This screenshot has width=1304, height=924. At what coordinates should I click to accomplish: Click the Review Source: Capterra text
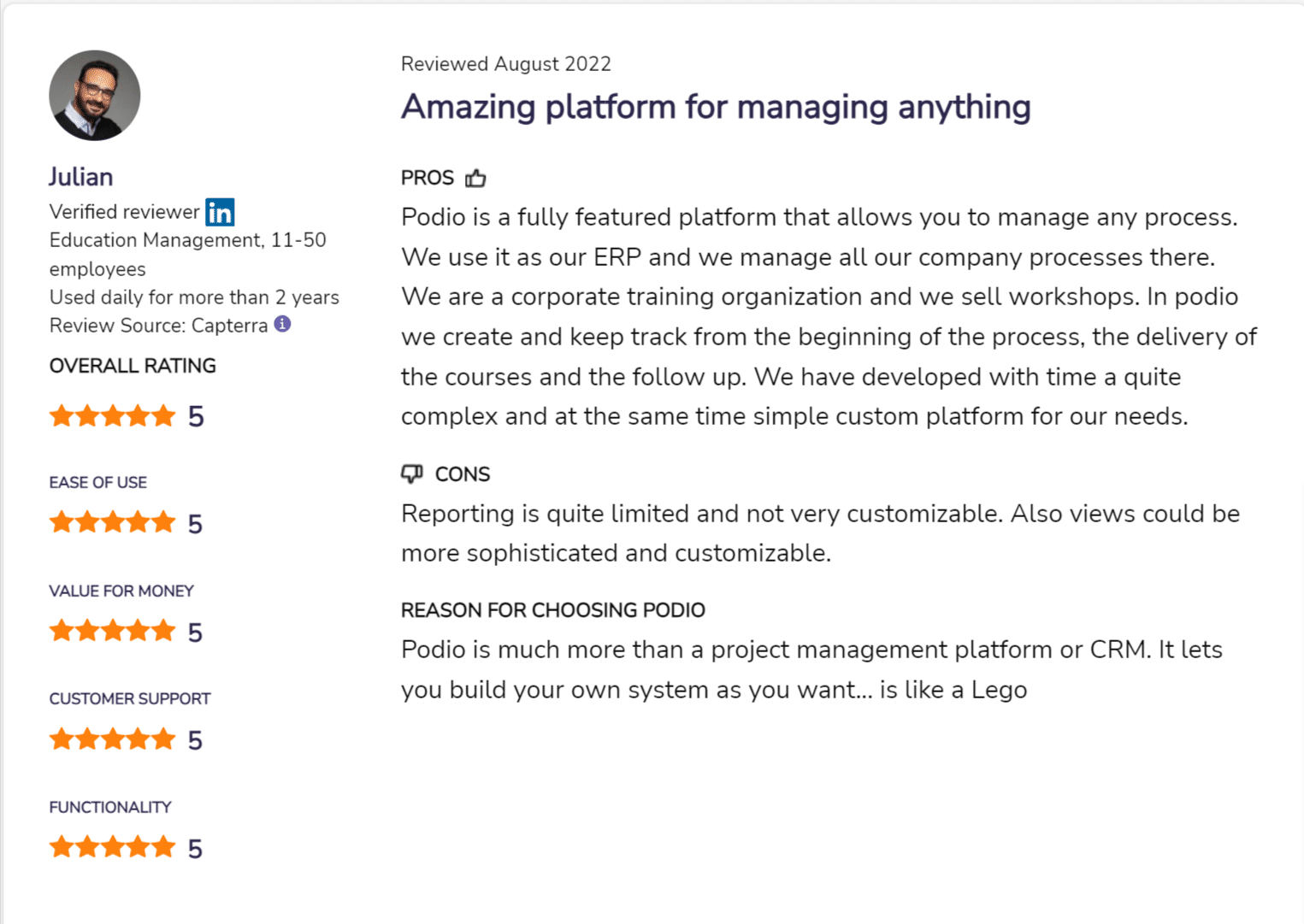(x=159, y=326)
